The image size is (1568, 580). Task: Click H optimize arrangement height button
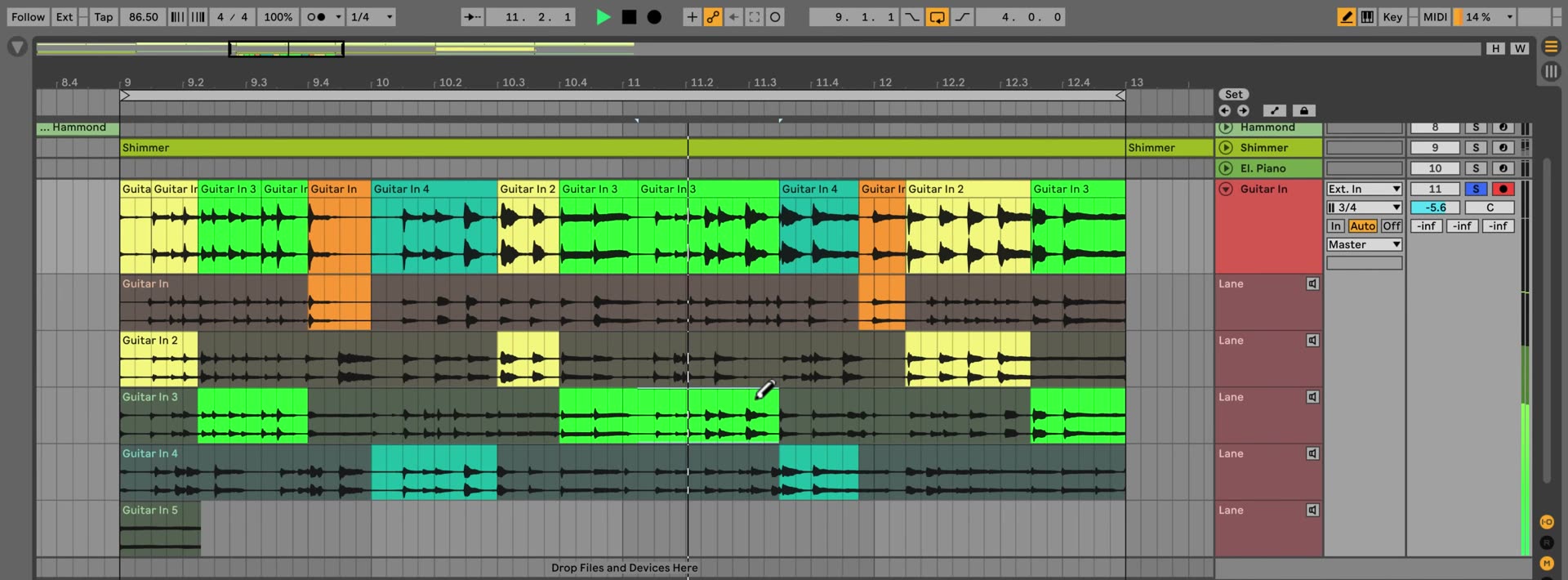pos(1495,48)
